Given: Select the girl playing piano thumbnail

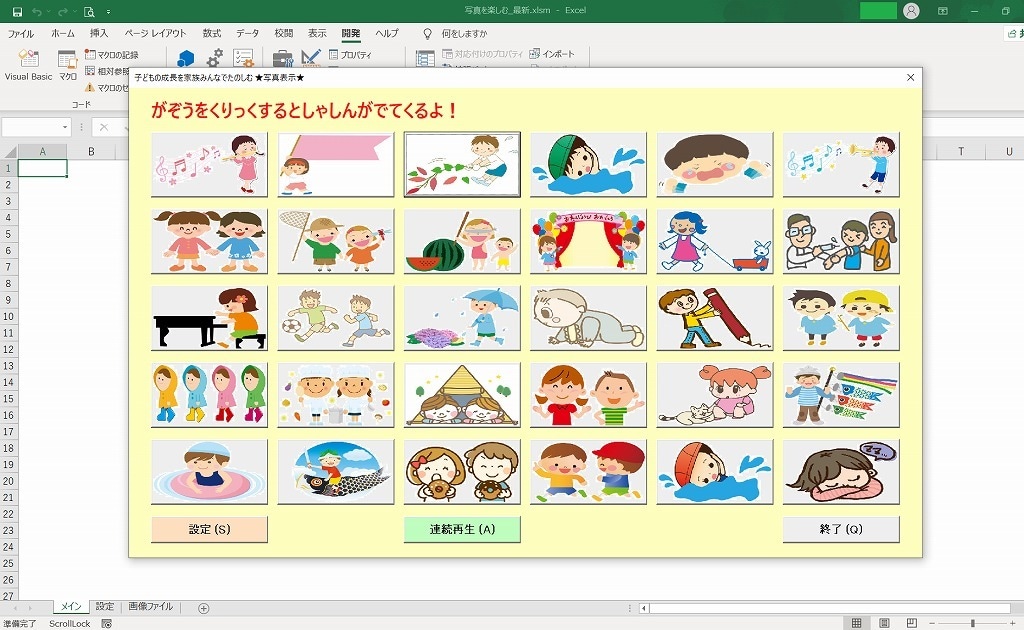Looking at the screenshot, I should (210, 318).
